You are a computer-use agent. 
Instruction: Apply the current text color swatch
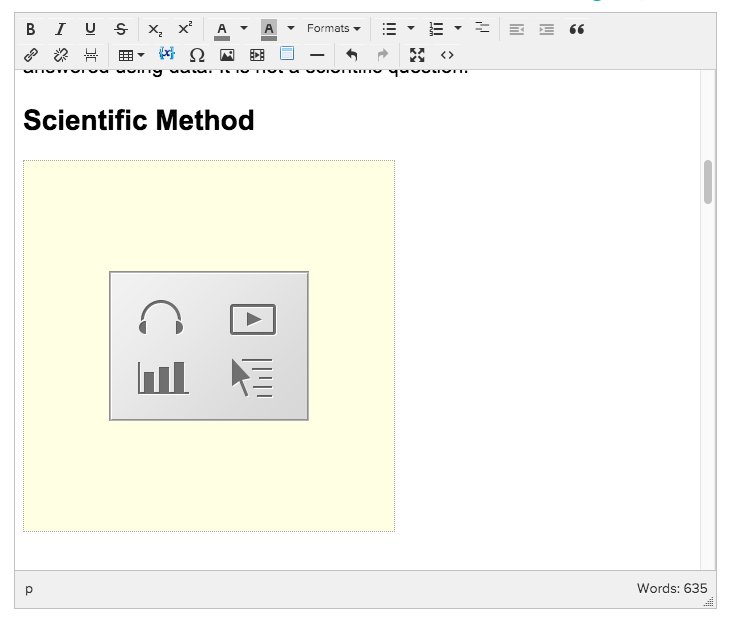(x=222, y=29)
